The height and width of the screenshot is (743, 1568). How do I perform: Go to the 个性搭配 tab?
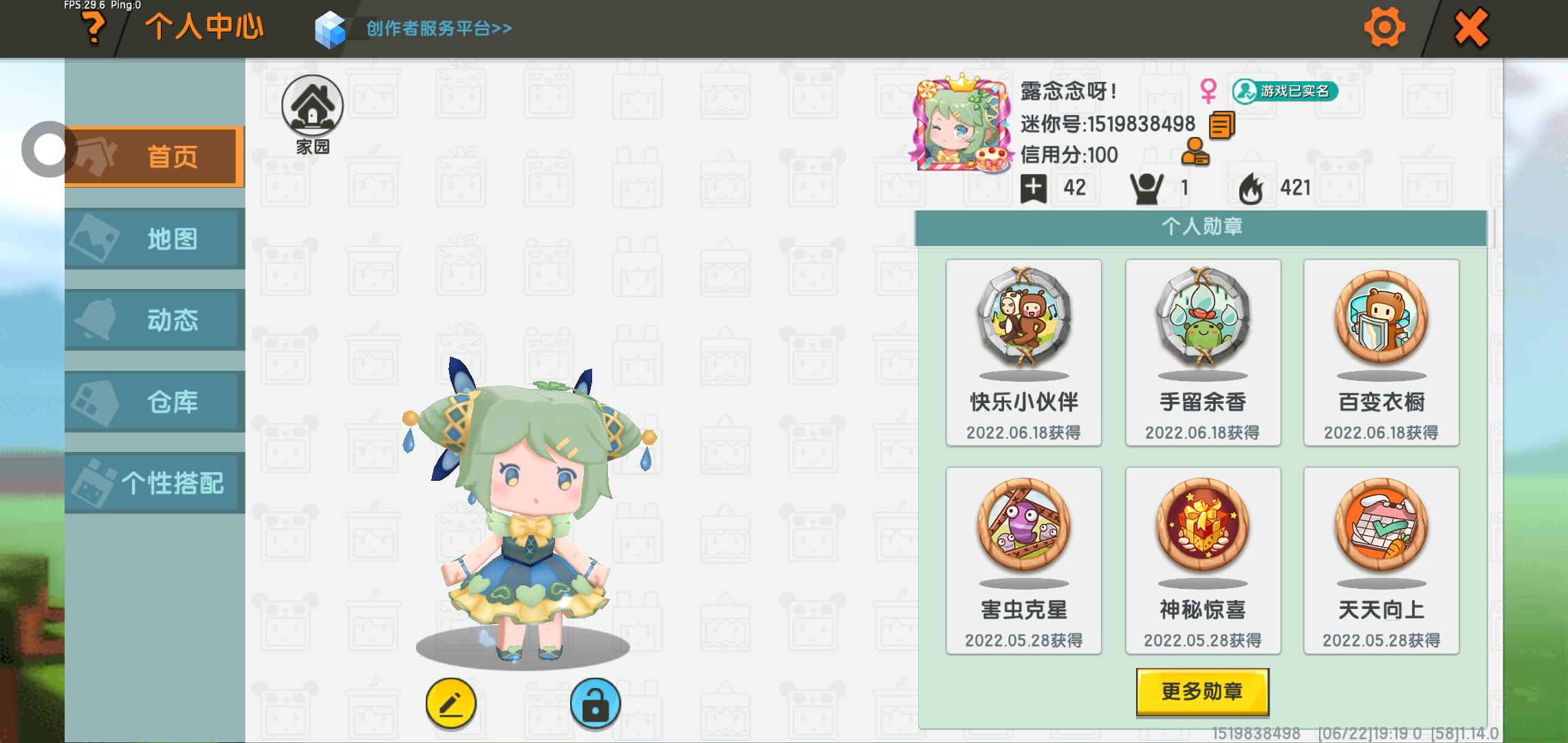(155, 483)
